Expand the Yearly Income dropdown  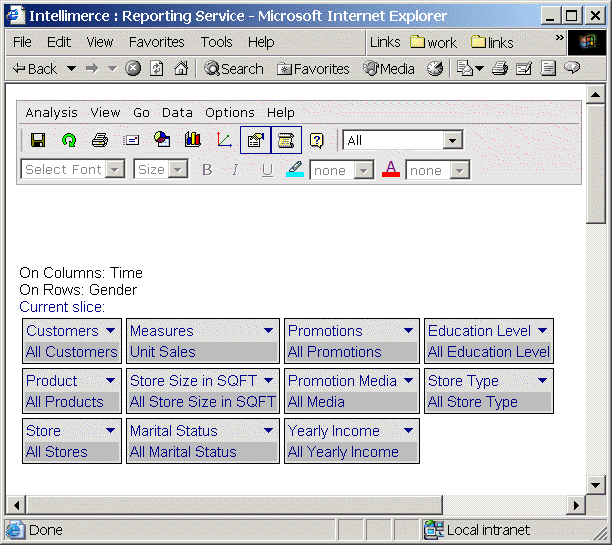pyautogui.click(x=408, y=430)
